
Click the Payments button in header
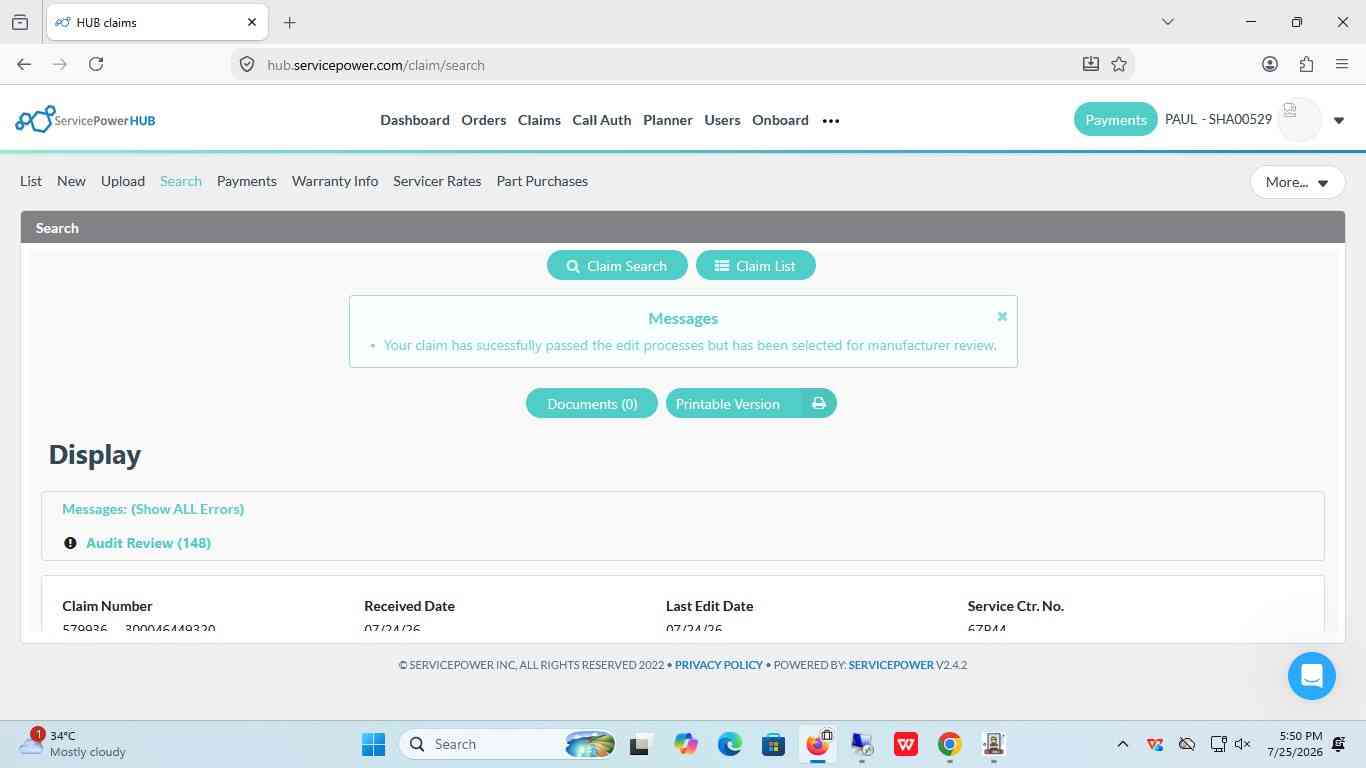pos(1115,120)
